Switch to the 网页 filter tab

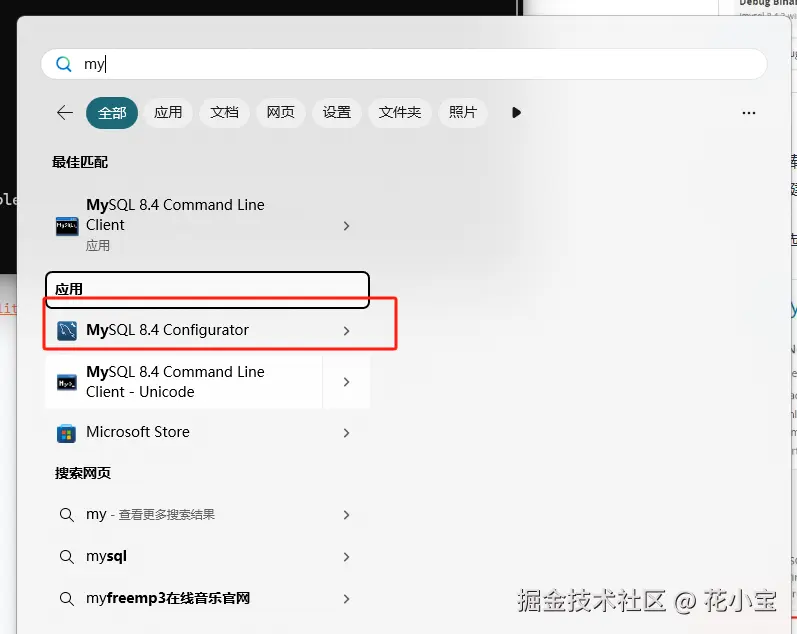pyautogui.click(x=281, y=112)
